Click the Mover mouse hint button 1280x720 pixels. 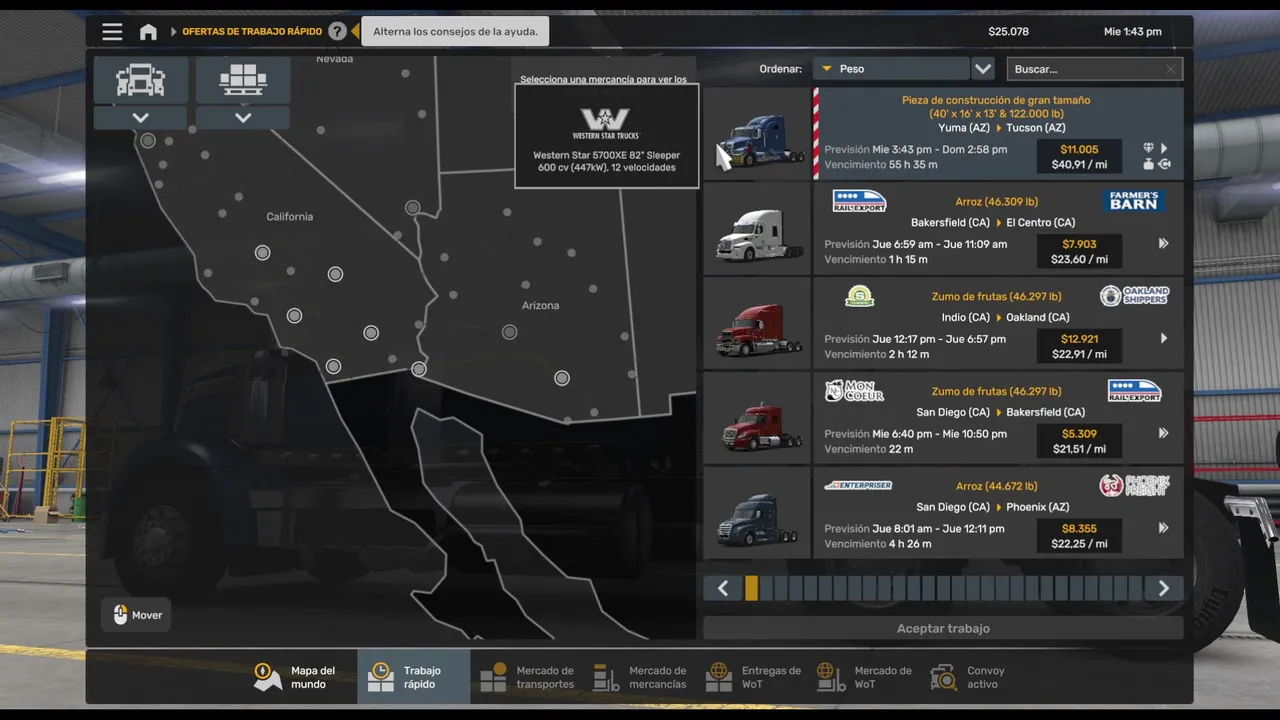[136, 615]
